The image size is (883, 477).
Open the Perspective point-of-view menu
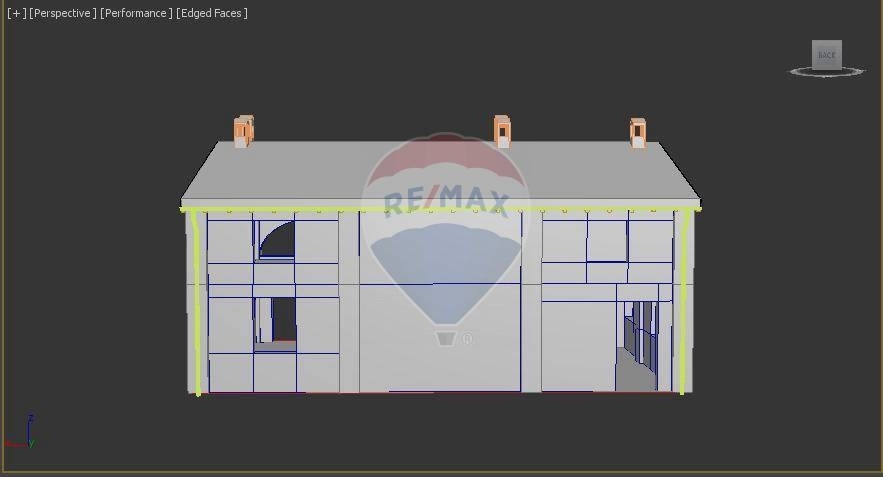63,13
